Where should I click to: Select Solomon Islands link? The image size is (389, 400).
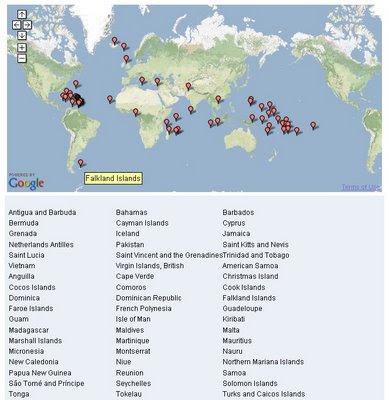click(250, 384)
